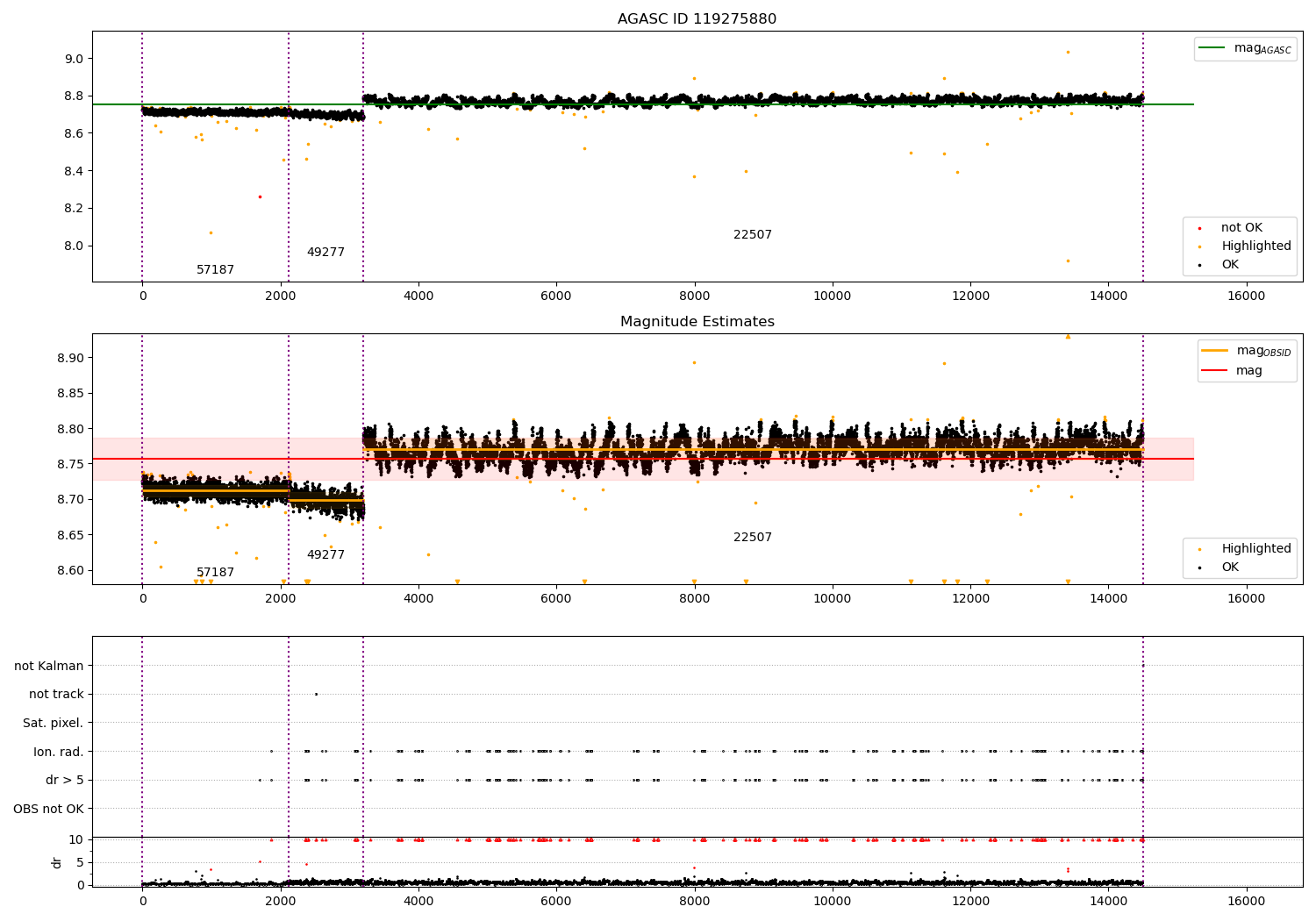Click y-axis tick "8.60" in Magnitude Estimates
Screen dimensions: 1316x921
pos(70,570)
